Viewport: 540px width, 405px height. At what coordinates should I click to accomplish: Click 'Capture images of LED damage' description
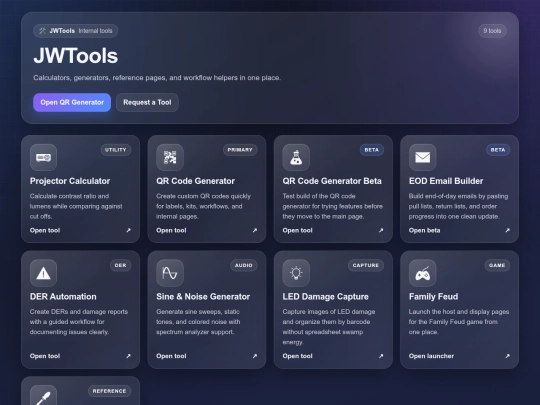pos(329,327)
